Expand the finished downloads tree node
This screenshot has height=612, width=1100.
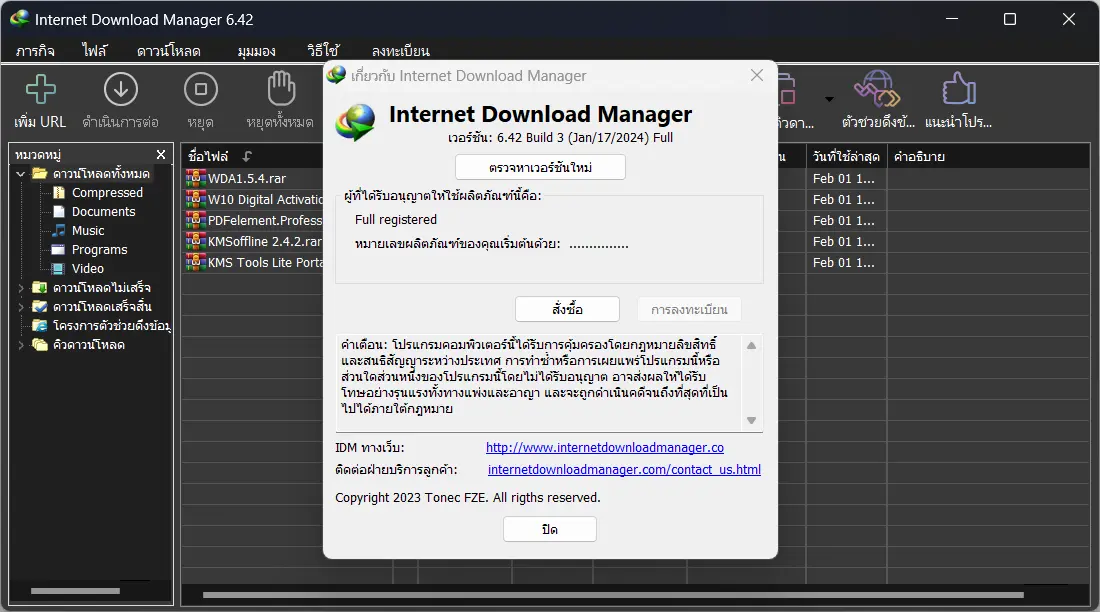pyautogui.click(x=20, y=307)
